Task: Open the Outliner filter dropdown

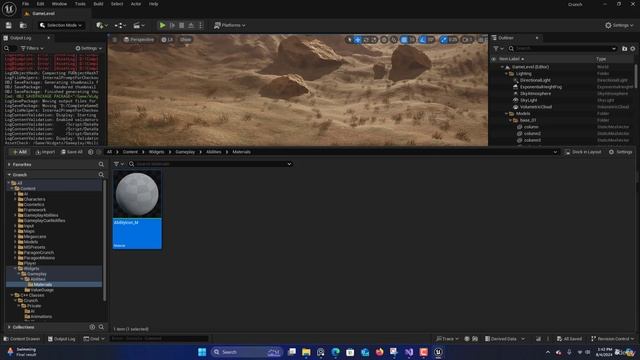Action: click(498, 49)
